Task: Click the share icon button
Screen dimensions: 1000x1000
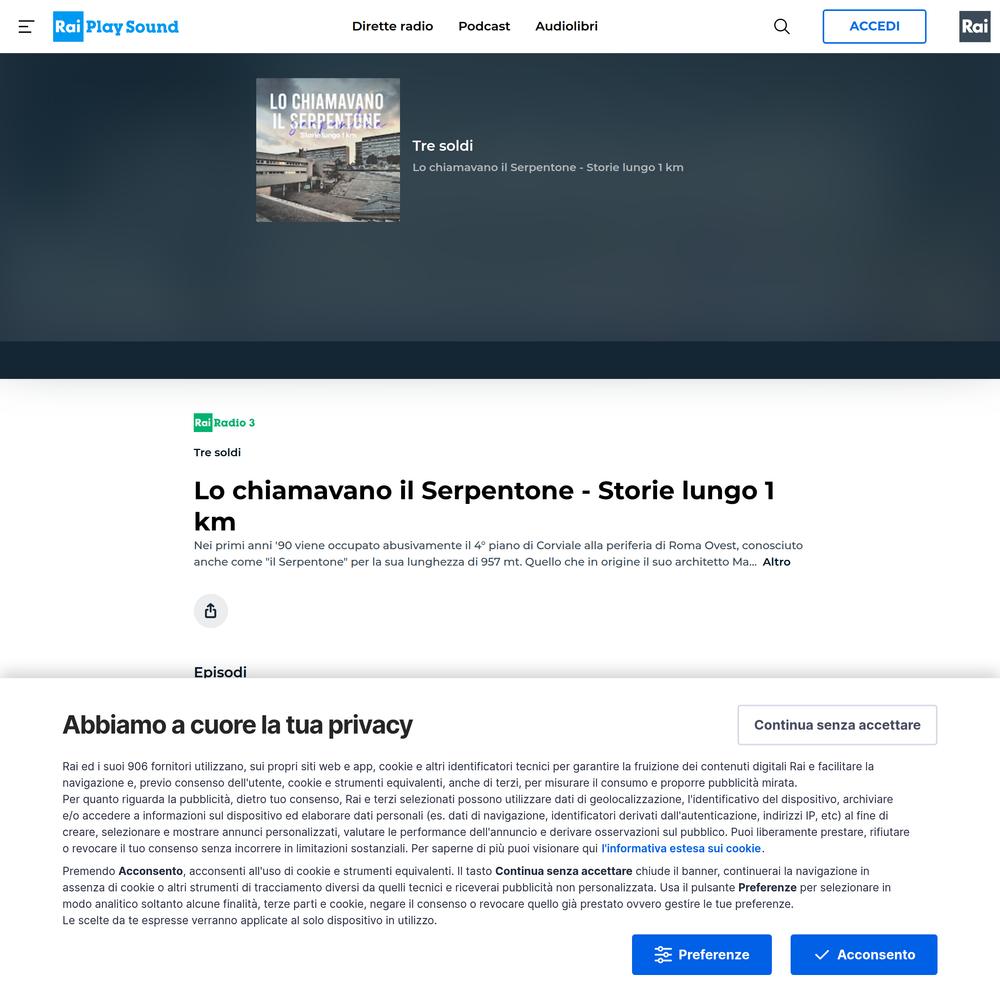Action: [x=210, y=611]
